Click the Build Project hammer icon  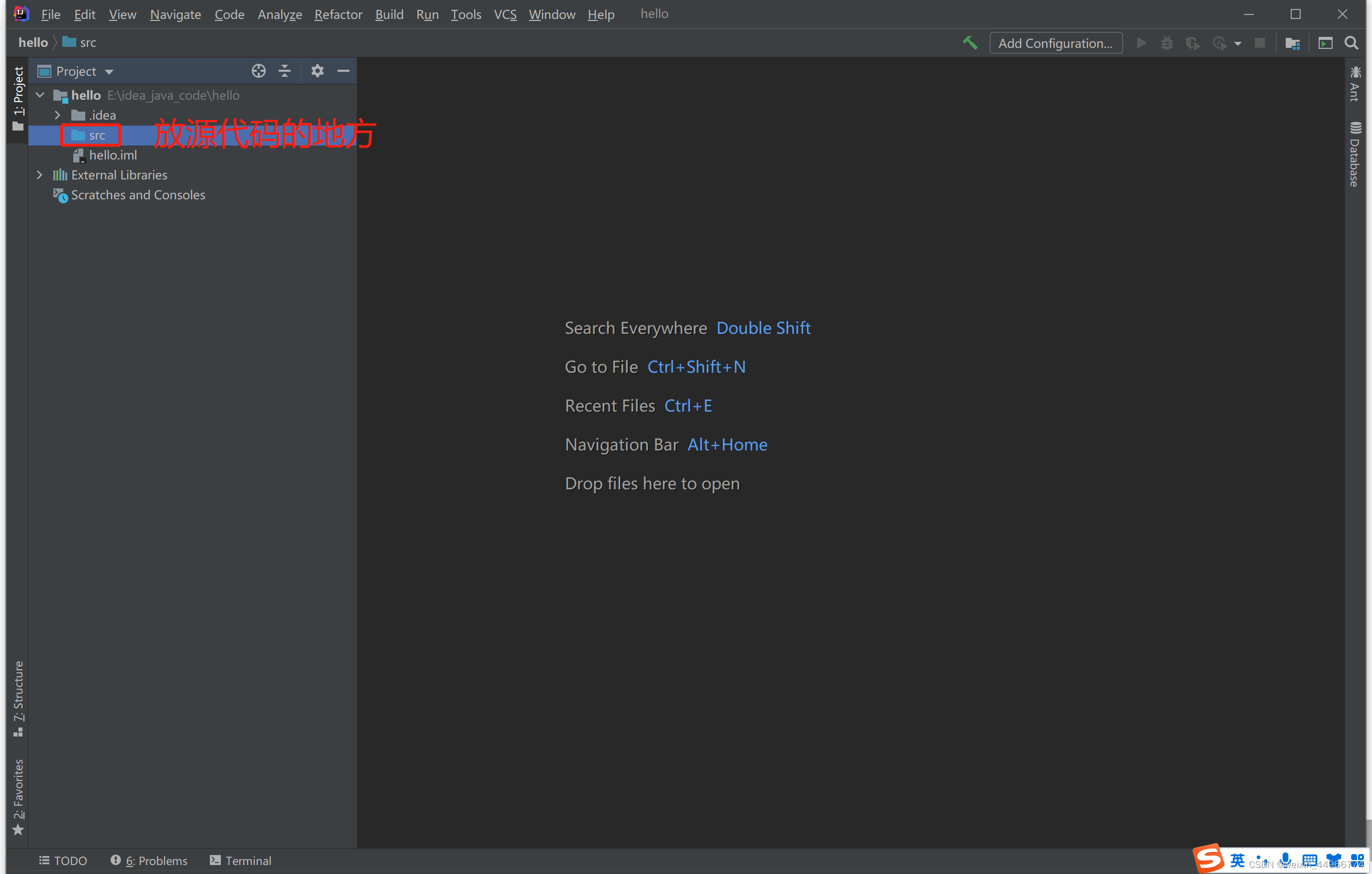(969, 43)
